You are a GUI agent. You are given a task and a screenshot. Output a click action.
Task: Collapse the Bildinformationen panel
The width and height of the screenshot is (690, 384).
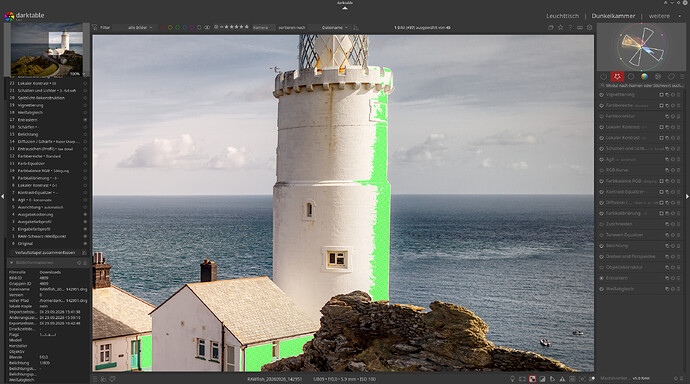11,263
